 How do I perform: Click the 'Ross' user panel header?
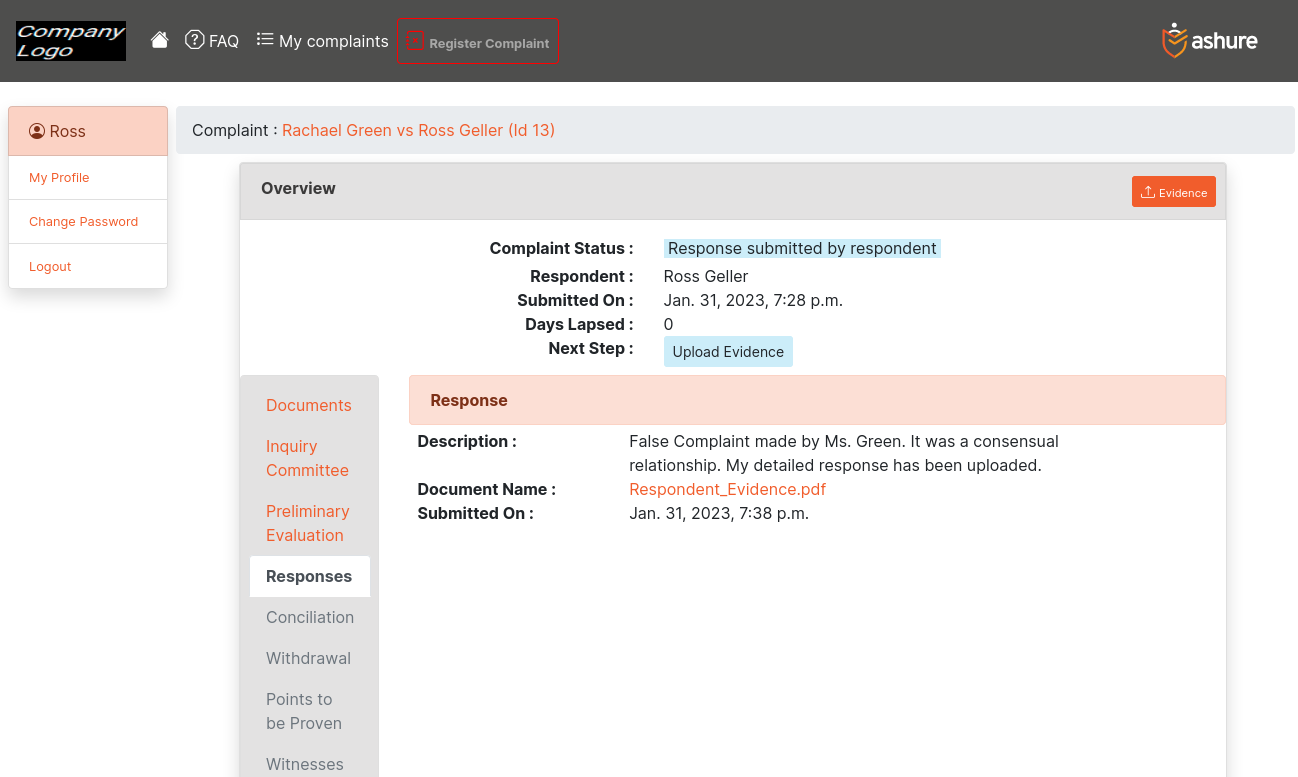pyautogui.click(x=88, y=131)
